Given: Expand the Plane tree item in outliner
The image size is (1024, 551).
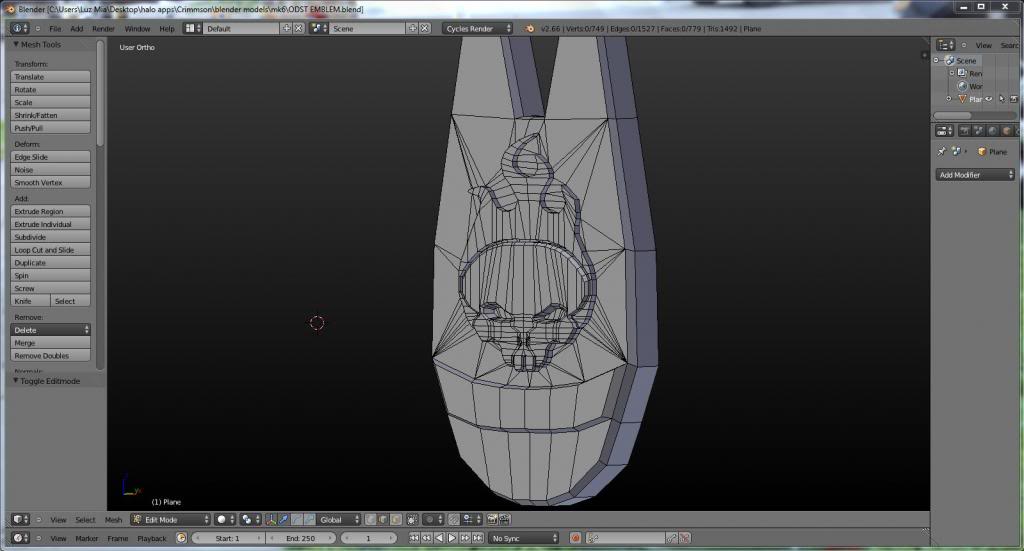Looking at the screenshot, I should 948,99.
